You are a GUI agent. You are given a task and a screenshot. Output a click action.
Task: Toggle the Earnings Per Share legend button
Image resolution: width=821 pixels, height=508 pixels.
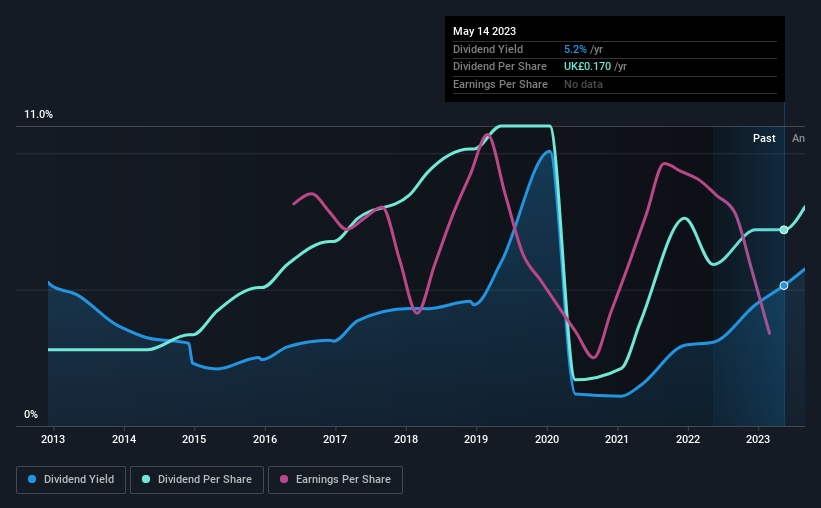pyautogui.click(x=335, y=480)
